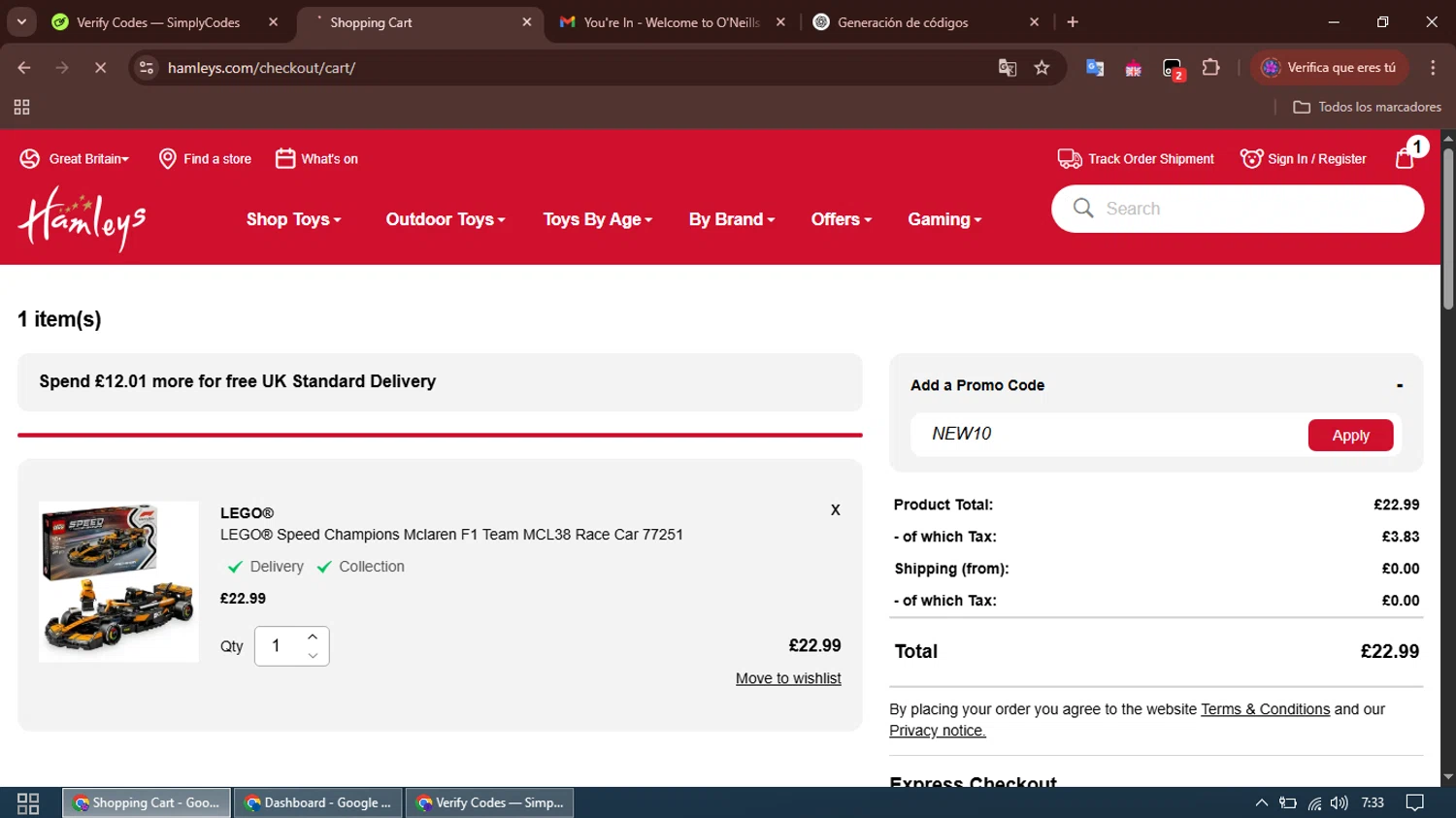Click the Hamleys logo

coord(83,218)
